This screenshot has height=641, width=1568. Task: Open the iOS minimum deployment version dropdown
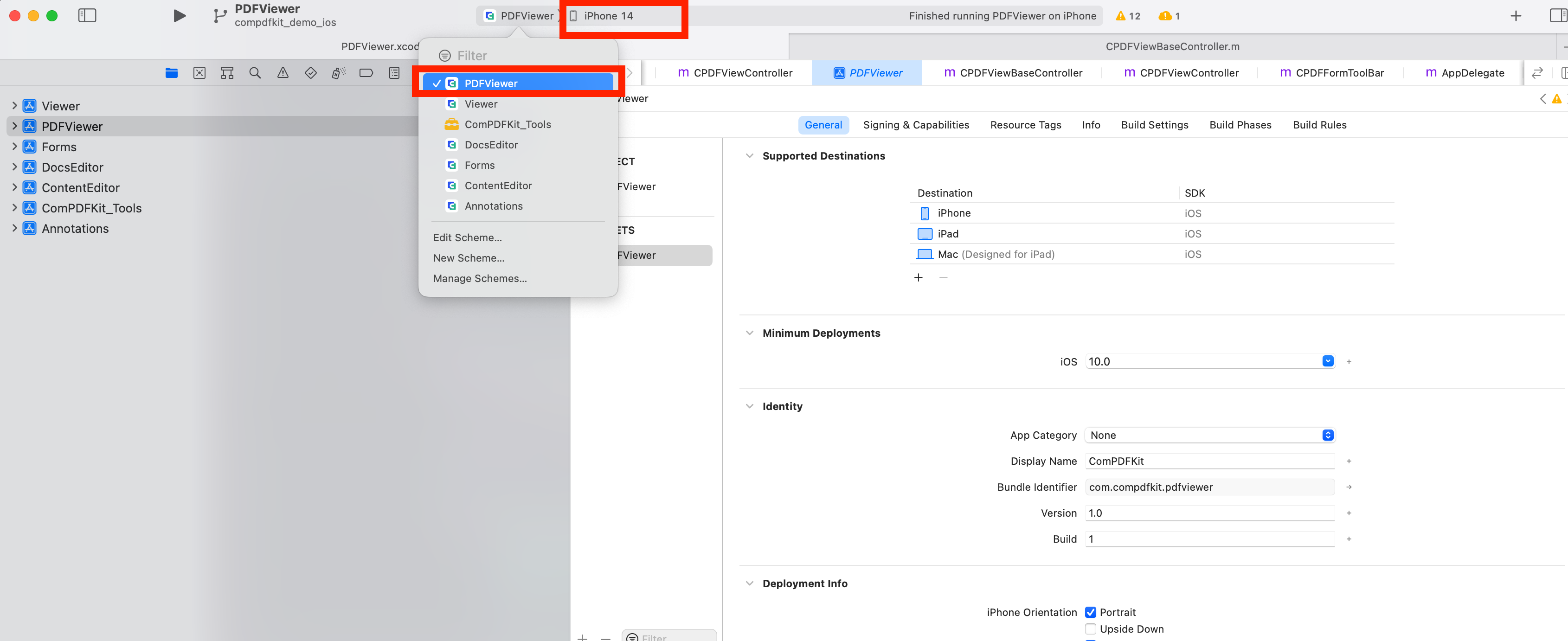click(x=1328, y=362)
